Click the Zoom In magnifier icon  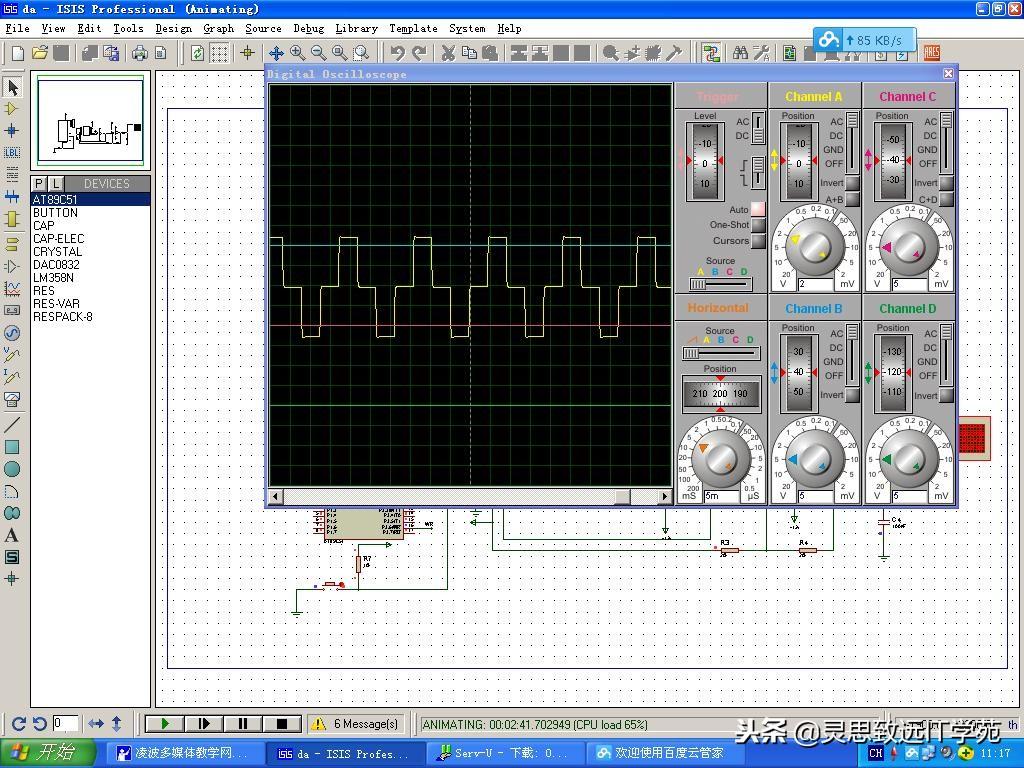coord(297,53)
